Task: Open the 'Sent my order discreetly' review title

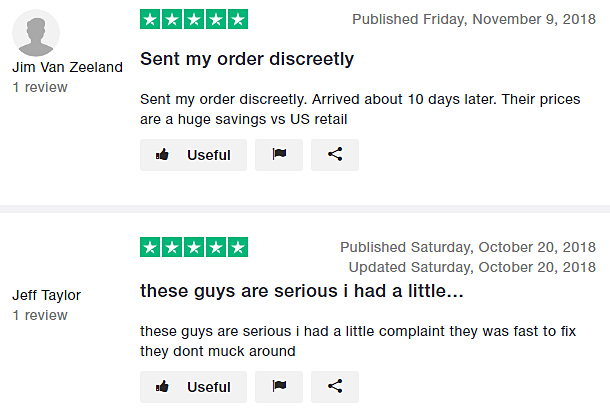Action: (247, 59)
